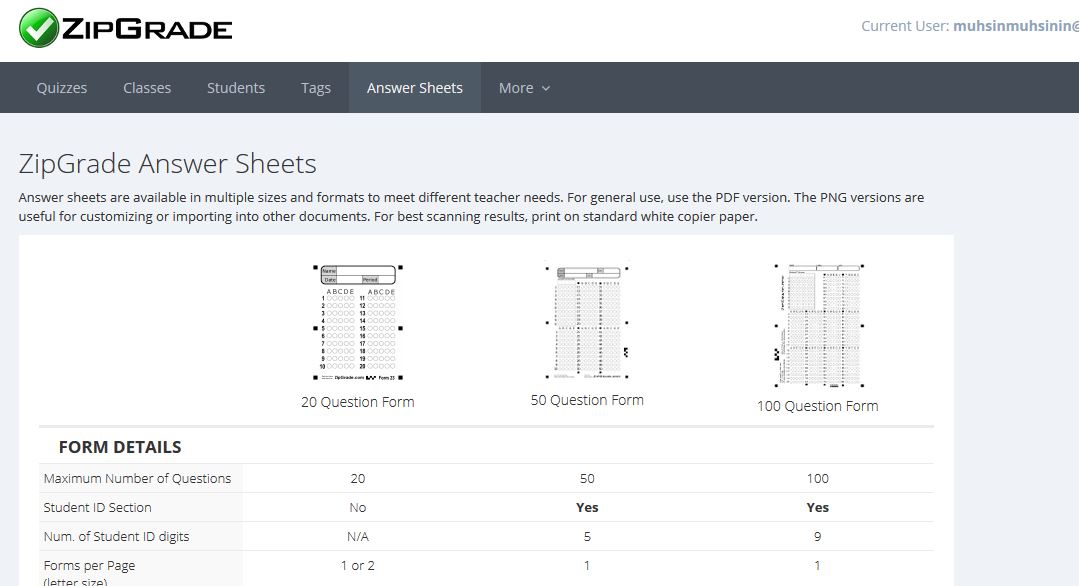1079x586 pixels.
Task: Open the Quizzes page
Action: (x=62, y=88)
